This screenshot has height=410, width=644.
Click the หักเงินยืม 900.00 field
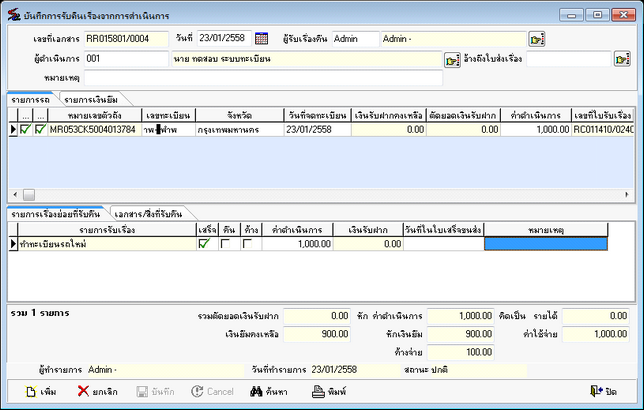[460, 334]
